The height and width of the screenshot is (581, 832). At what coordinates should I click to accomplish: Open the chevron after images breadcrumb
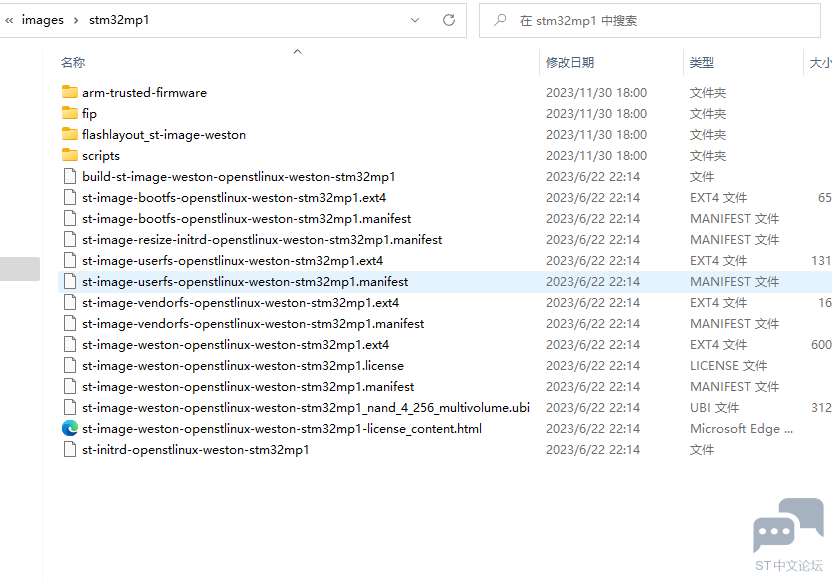[76, 20]
